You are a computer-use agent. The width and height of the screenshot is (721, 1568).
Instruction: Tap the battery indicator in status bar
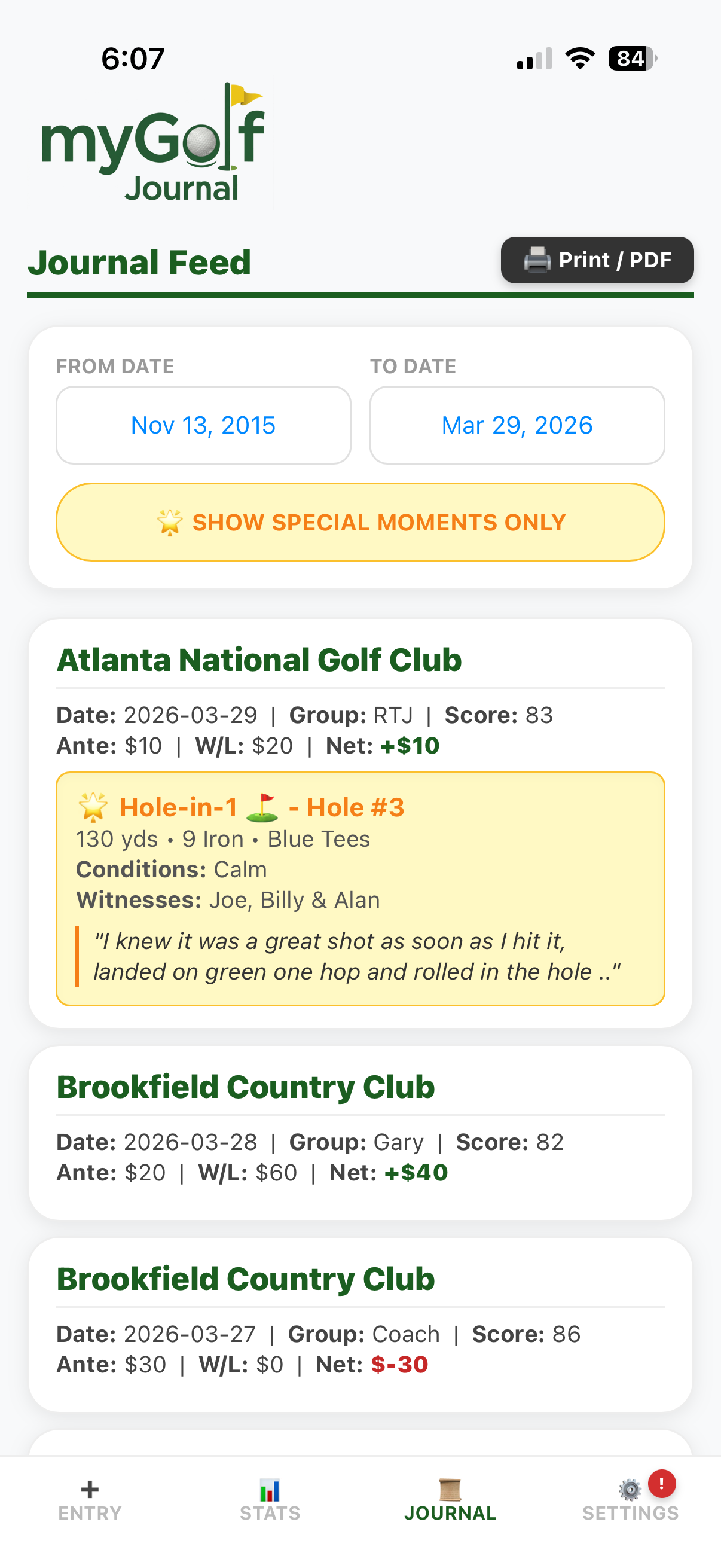[632, 59]
